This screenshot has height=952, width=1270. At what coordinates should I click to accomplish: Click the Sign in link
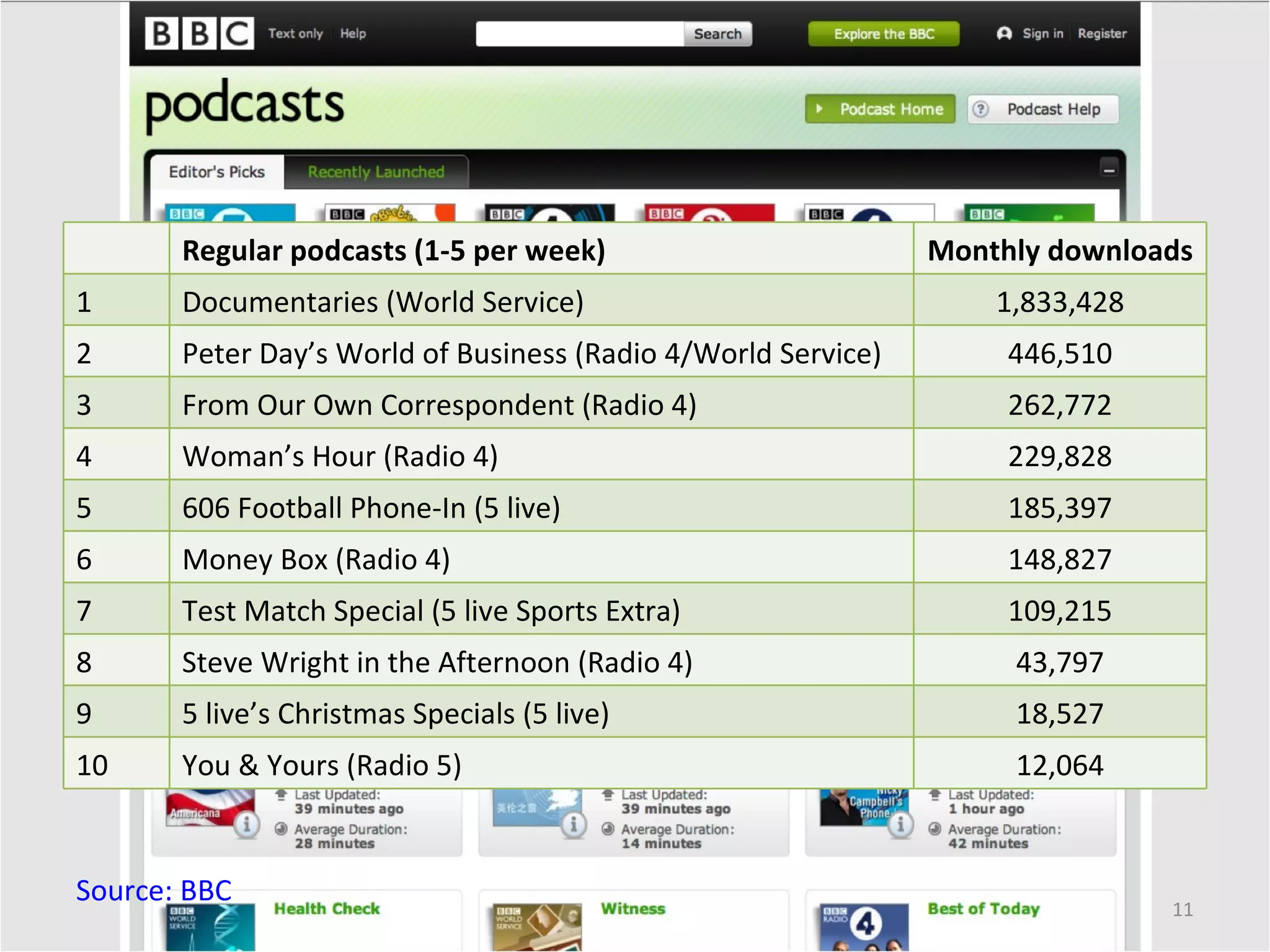[x=1042, y=33]
